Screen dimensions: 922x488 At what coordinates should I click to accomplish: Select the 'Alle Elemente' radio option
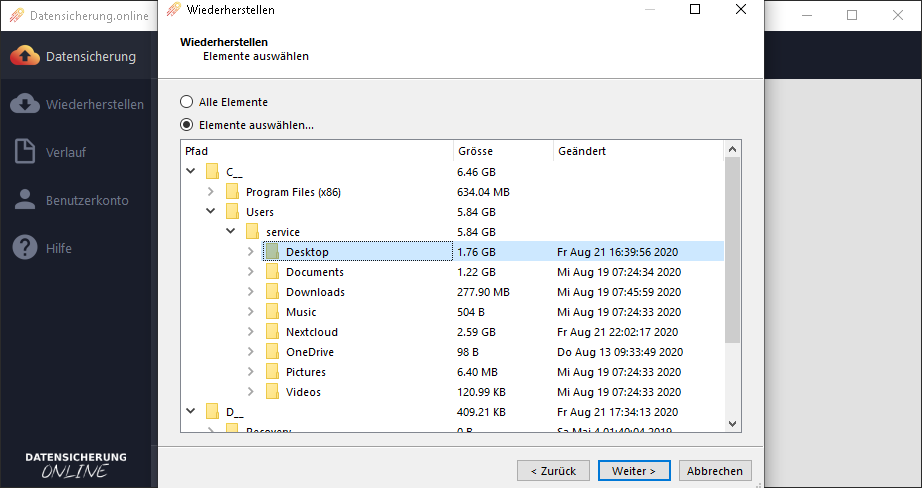tap(186, 102)
